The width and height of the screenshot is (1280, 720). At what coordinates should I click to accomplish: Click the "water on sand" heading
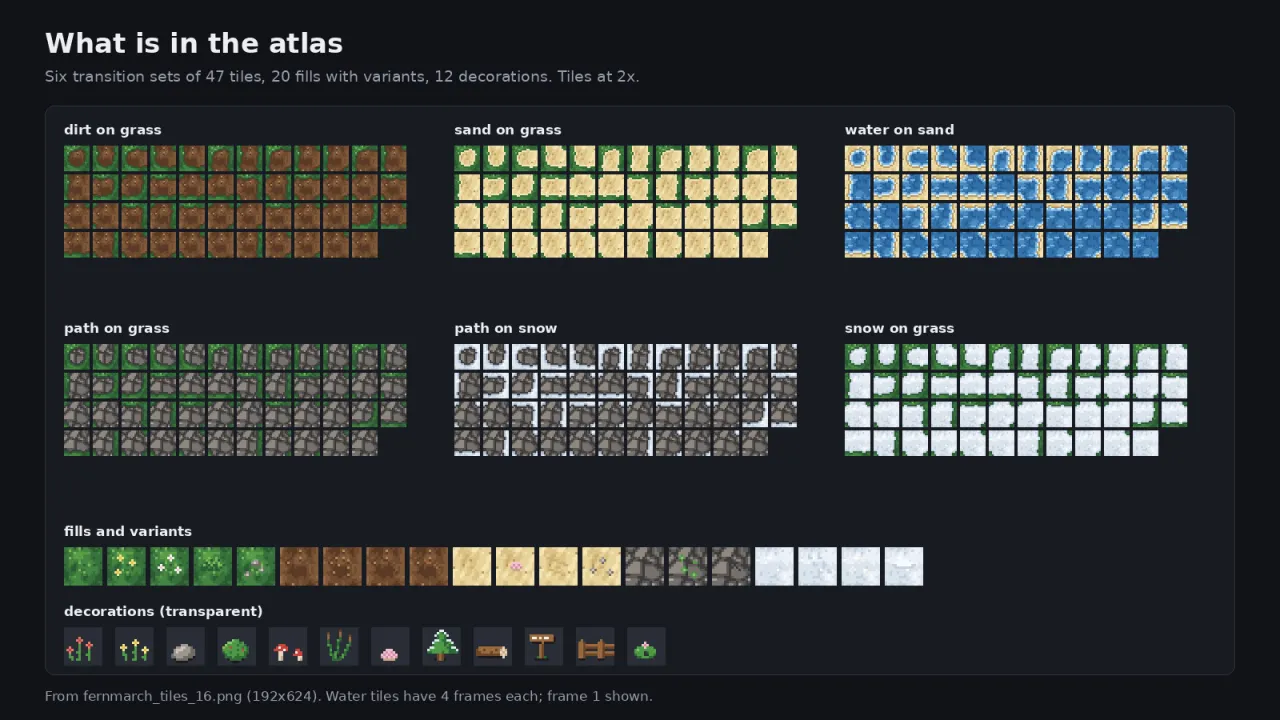click(x=899, y=130)
